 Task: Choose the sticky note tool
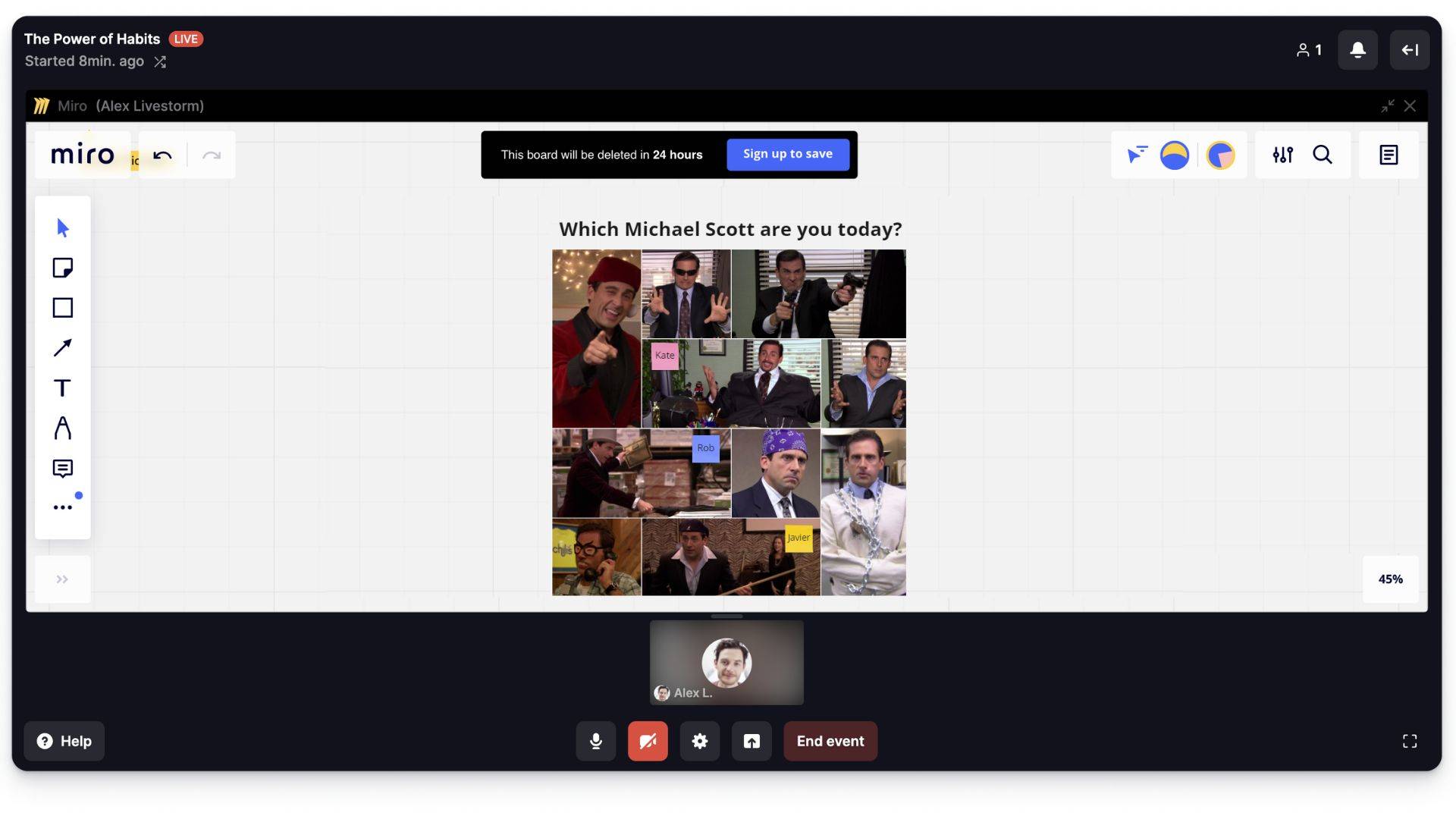click(63, 268)
